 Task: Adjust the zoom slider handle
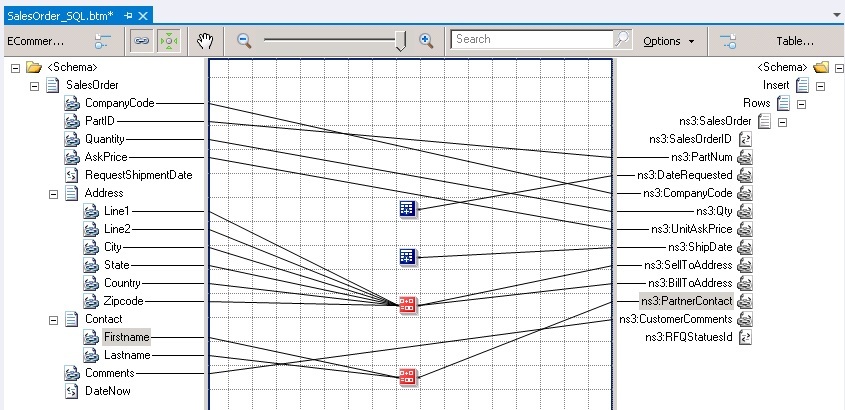pos(400,41)
